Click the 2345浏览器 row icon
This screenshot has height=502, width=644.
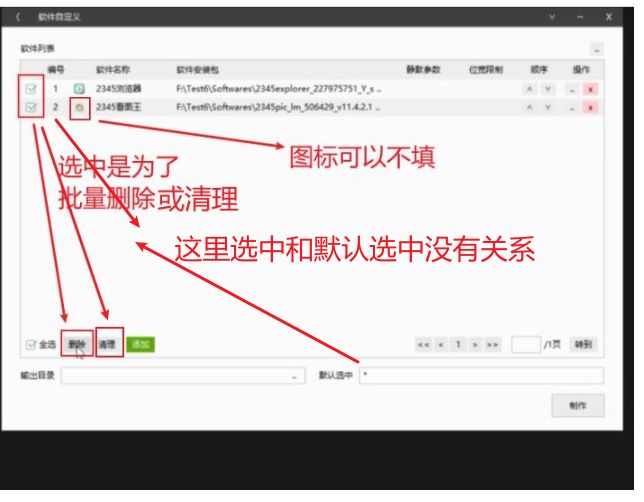click(x=79, y=89)
